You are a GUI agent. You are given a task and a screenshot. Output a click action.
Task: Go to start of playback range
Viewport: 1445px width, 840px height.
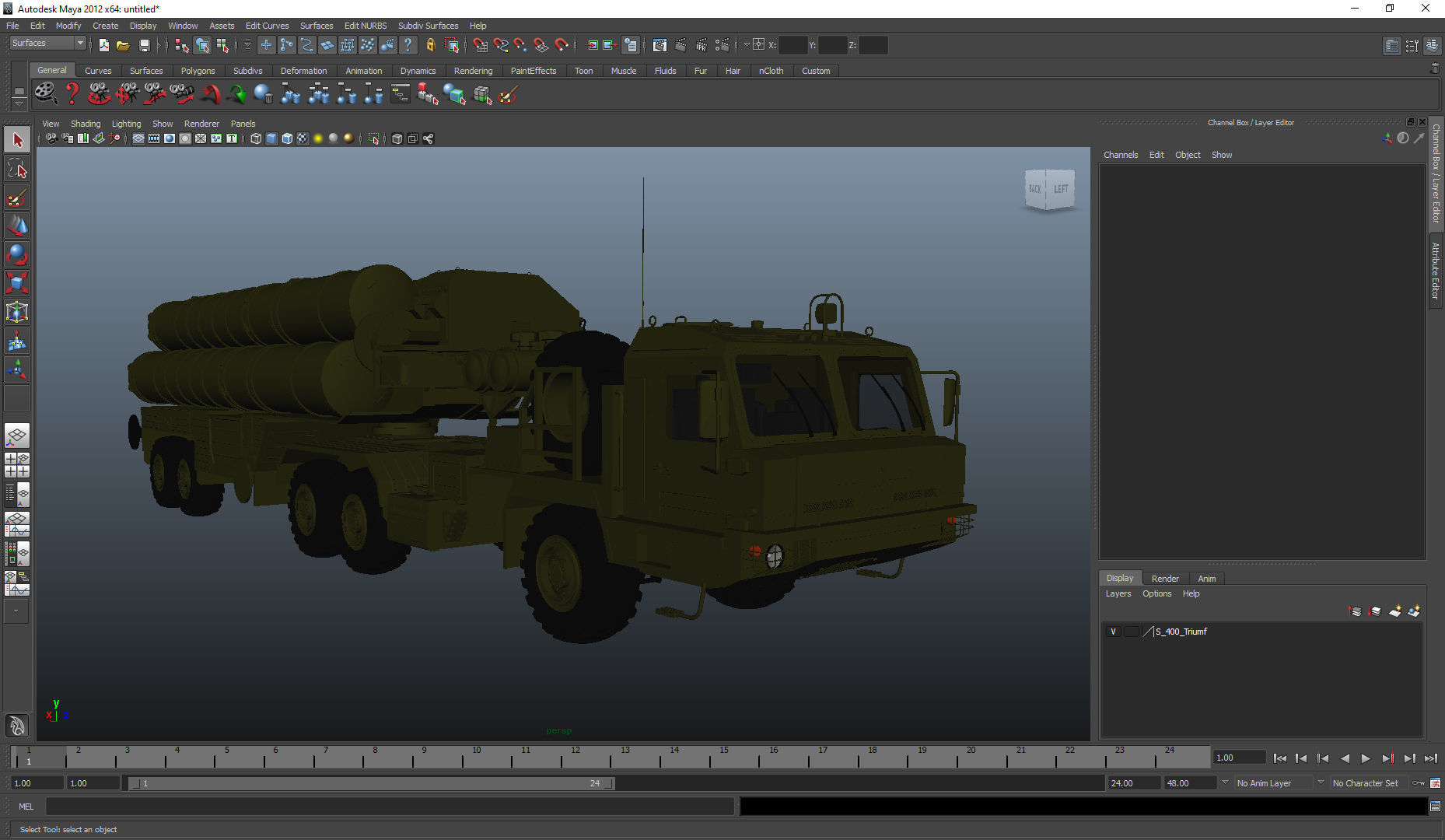1279,758
